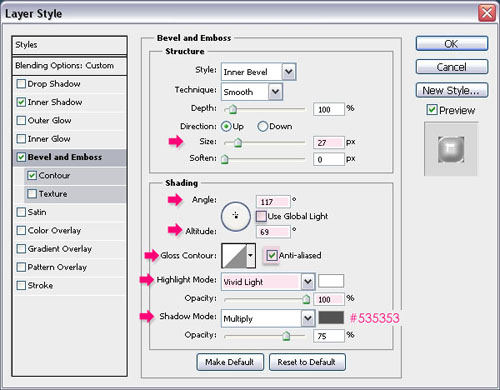The width and height of the screenshot is (500, 390).
Task: Click the Soften slider handle
Action: tap(225, 159)
